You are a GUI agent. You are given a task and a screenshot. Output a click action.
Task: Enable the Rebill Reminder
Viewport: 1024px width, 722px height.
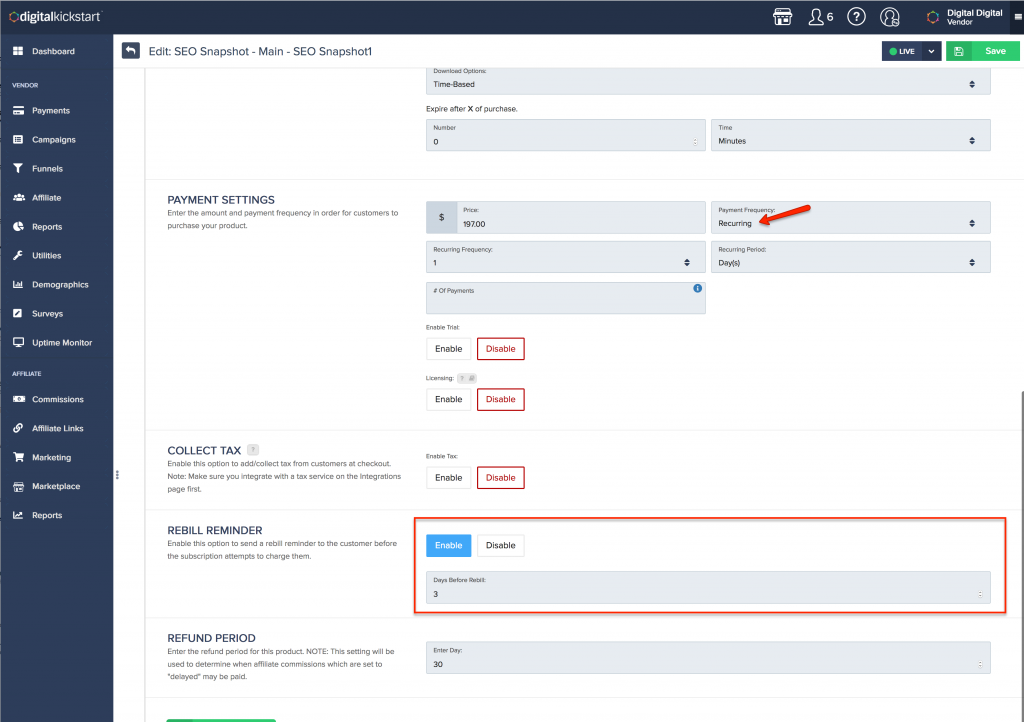coord(449,546)
